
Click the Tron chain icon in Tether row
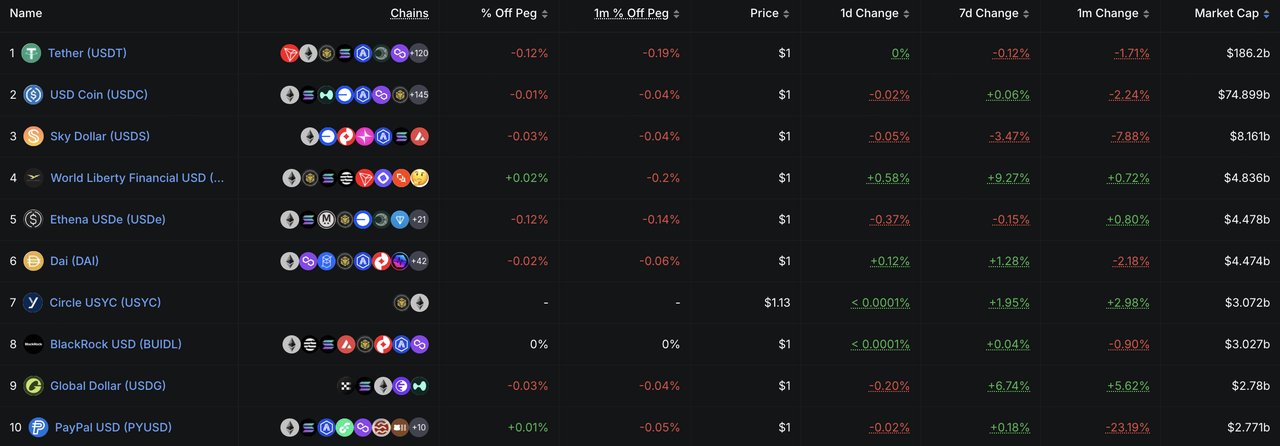(290, 53)
